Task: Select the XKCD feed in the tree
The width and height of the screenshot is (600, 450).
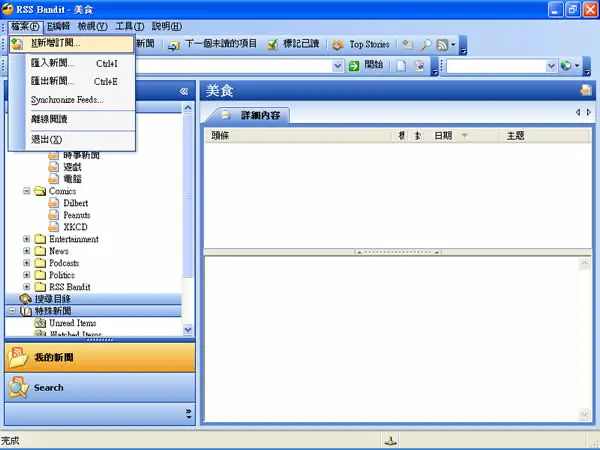Action: [75, 227]
